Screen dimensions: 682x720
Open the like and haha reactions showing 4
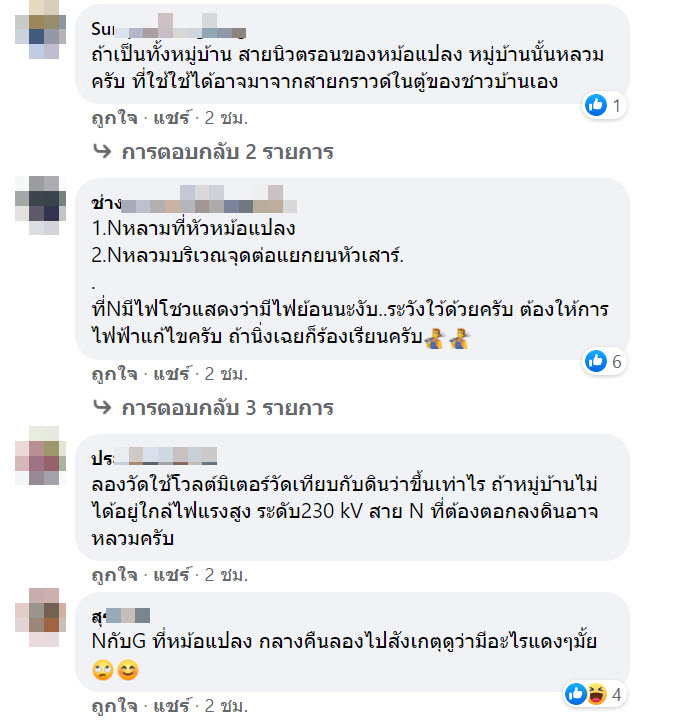pos(594,694)
